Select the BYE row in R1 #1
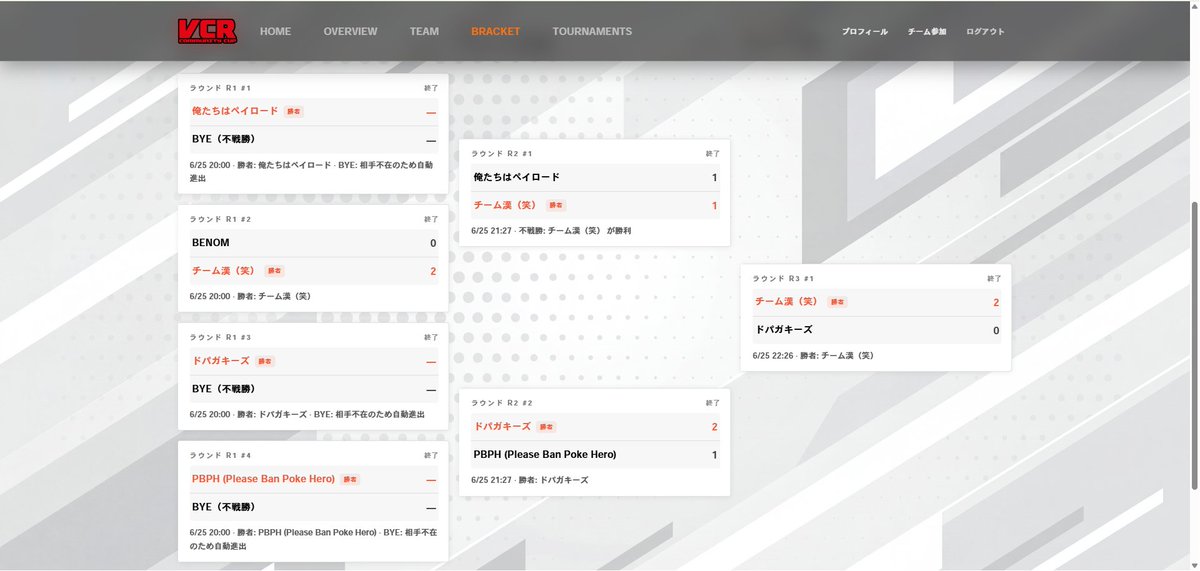Viewport: 1200px width, 571px height. tap(313, 140)
